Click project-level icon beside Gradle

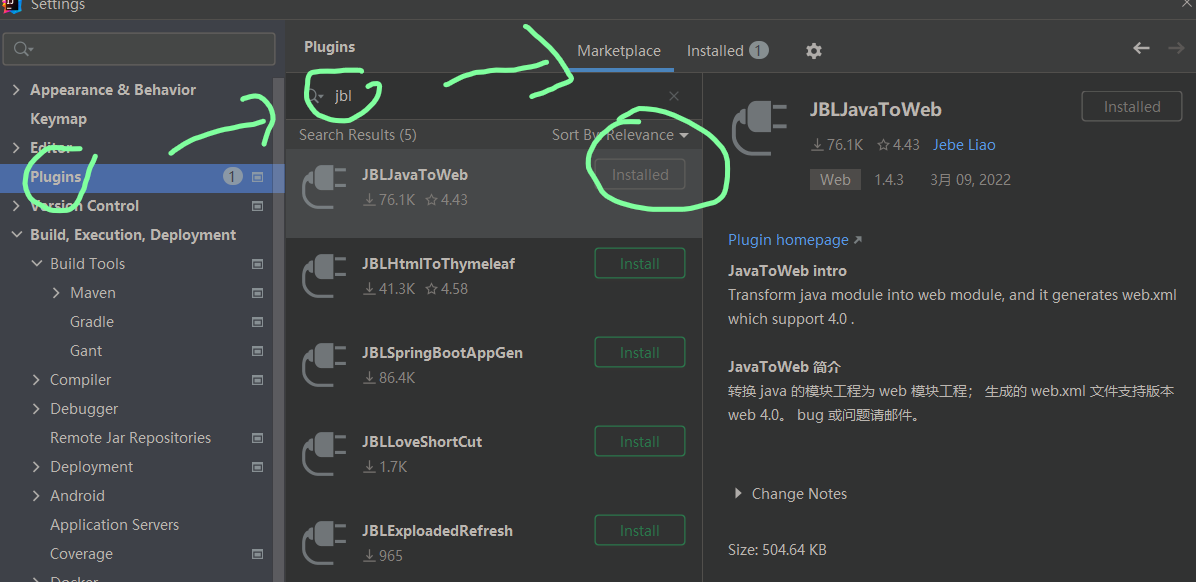[x=258, y=322]
